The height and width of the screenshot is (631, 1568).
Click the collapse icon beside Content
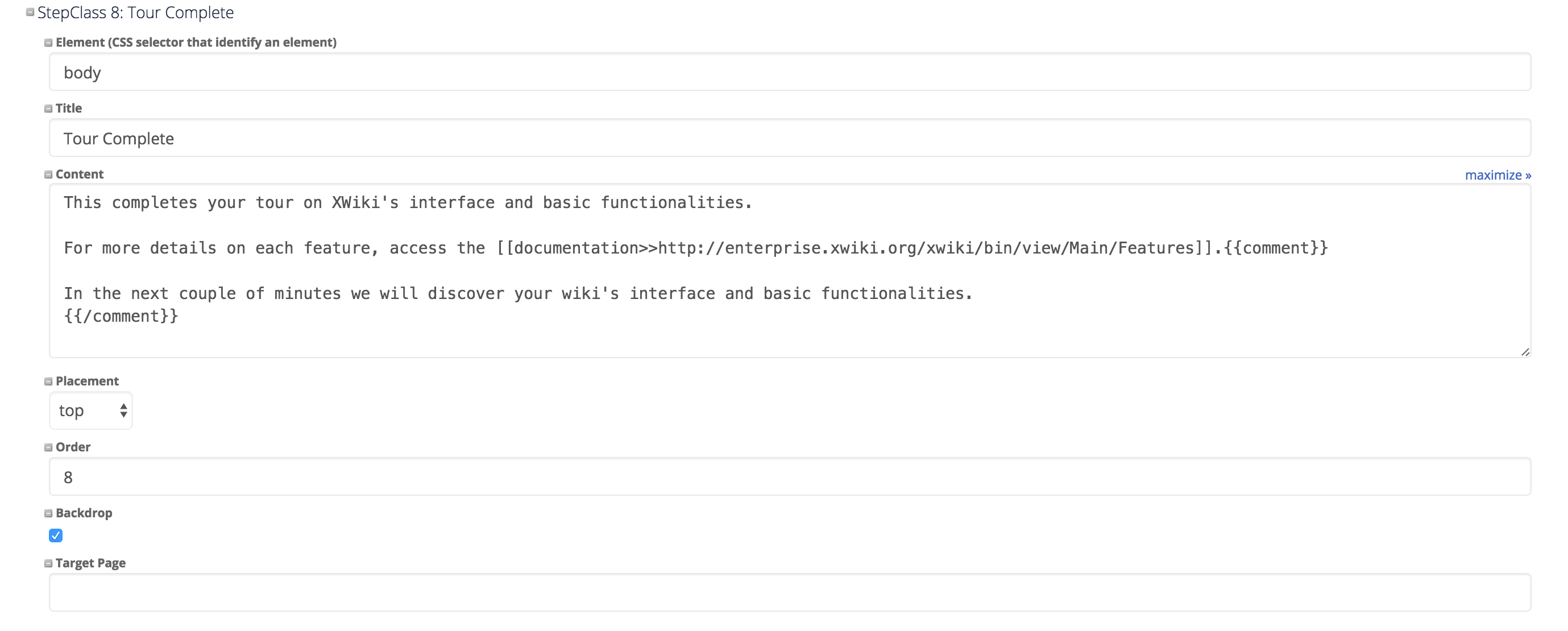click(x=48, y=175)
